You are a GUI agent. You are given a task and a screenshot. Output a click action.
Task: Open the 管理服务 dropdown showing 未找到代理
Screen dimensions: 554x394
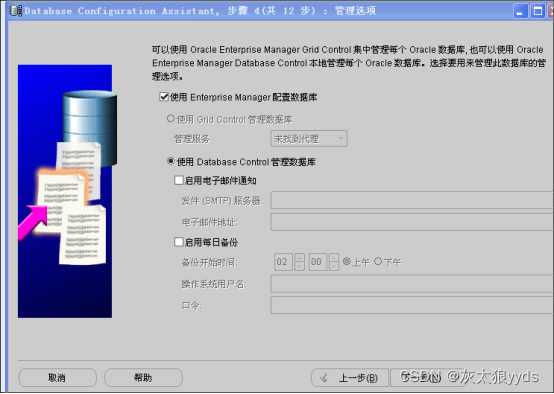309,139
